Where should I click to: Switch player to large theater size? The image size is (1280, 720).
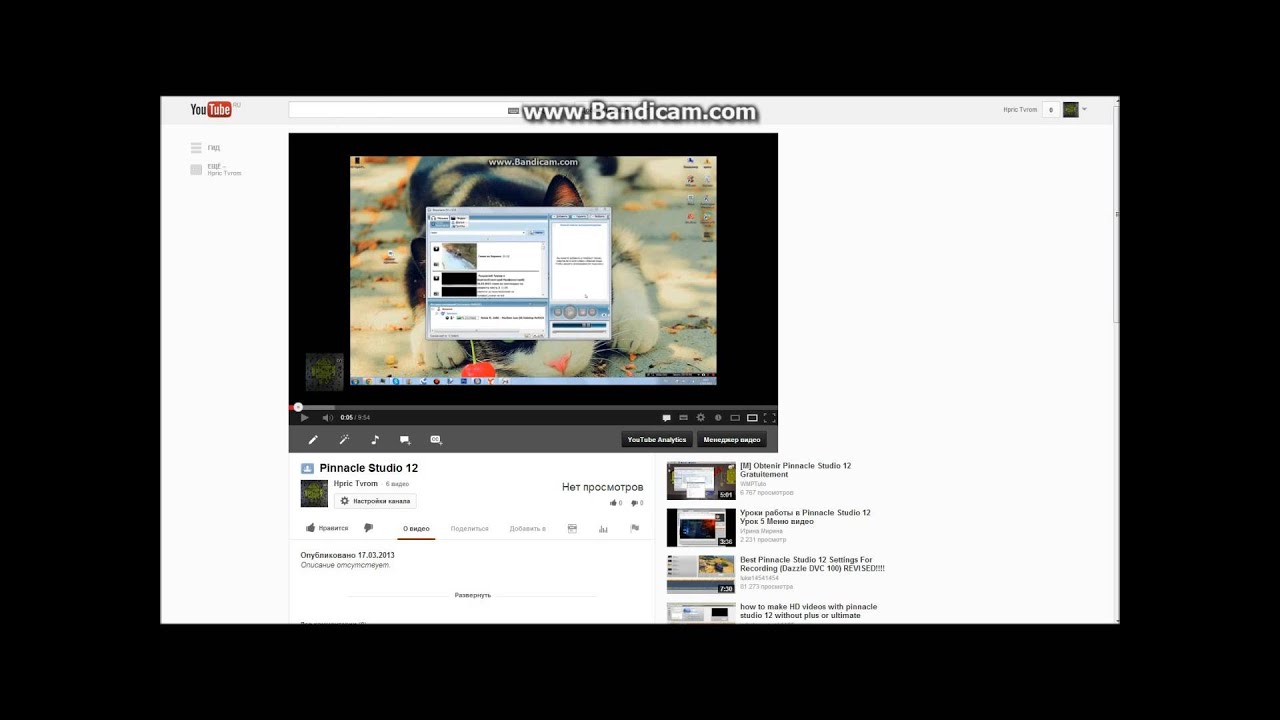[x=752, y=418]
